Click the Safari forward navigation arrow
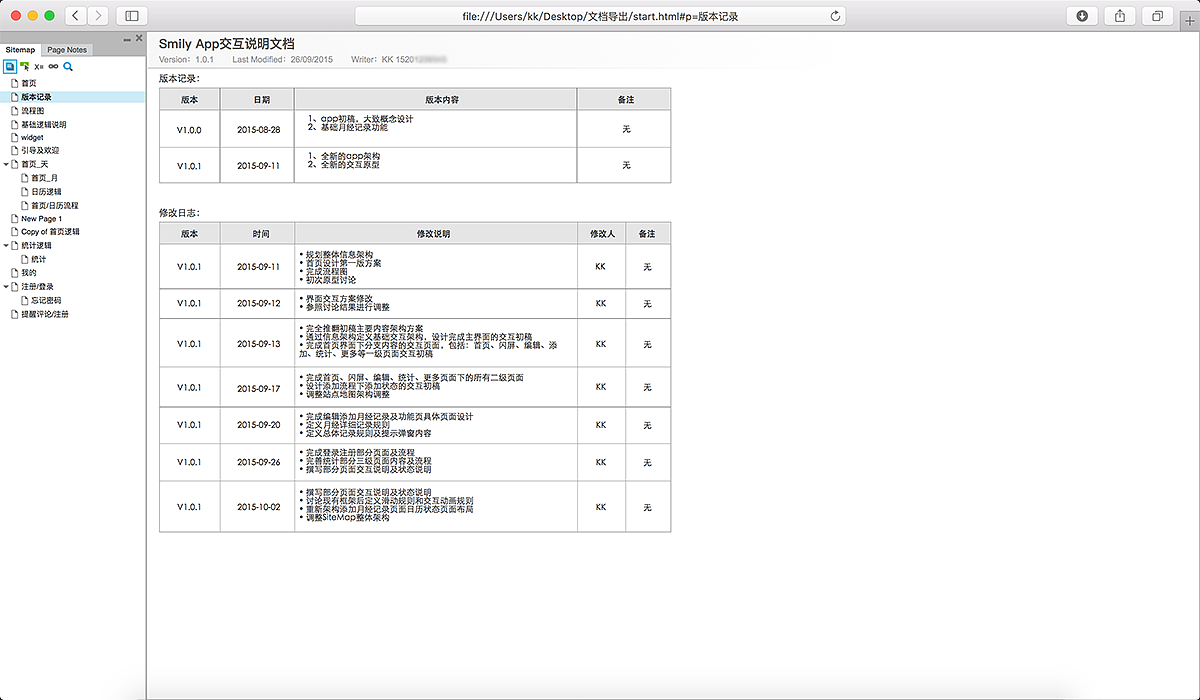Screen dimensions: 1200x700 click(99, 16)
